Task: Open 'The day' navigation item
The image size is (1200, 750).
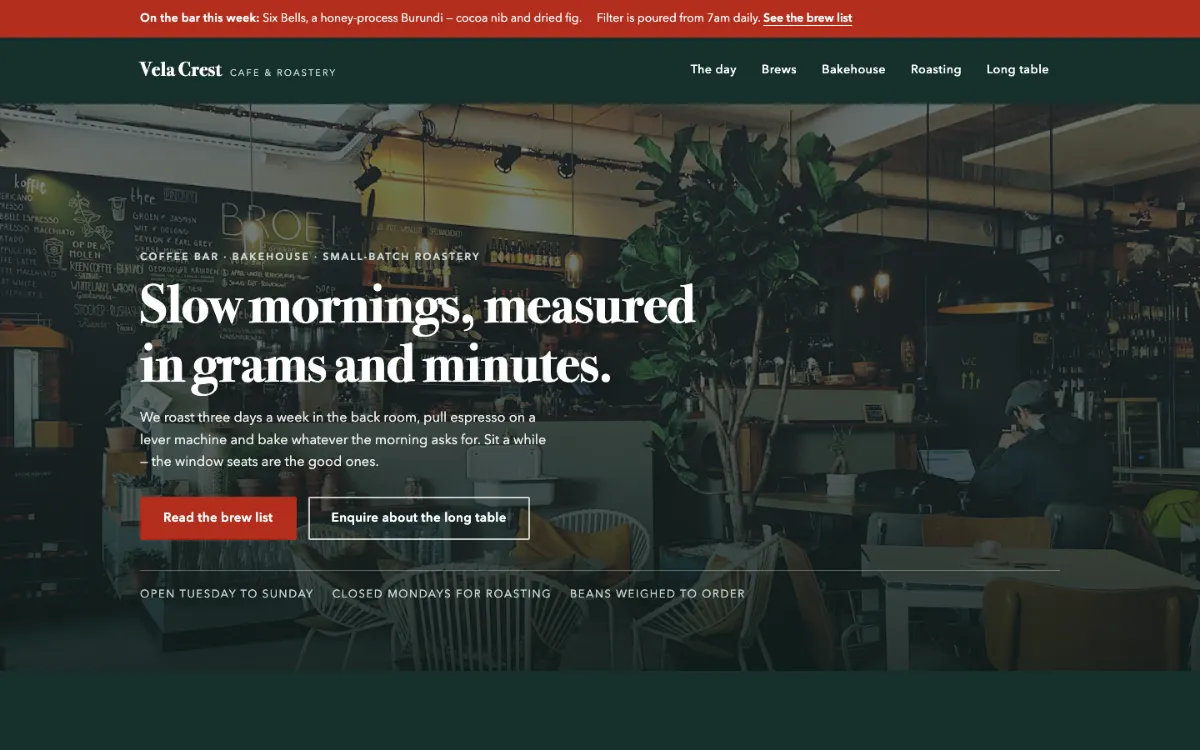Action: 713,69
